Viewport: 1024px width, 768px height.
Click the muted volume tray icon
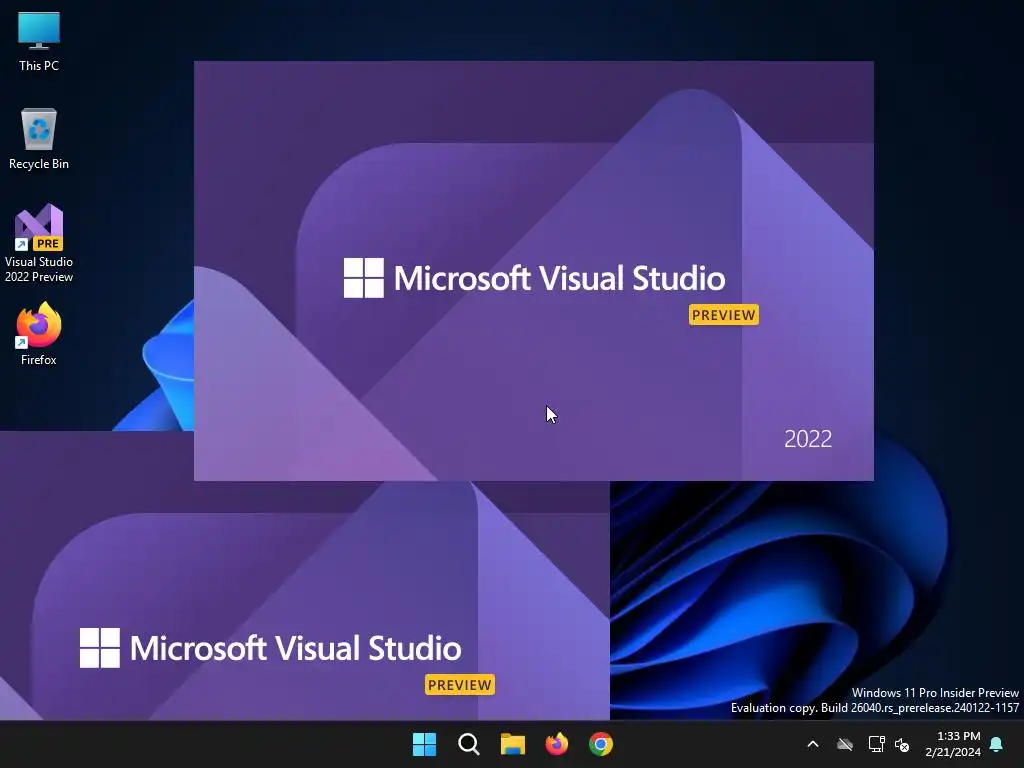pyautogui.click(x=902, y=744)
